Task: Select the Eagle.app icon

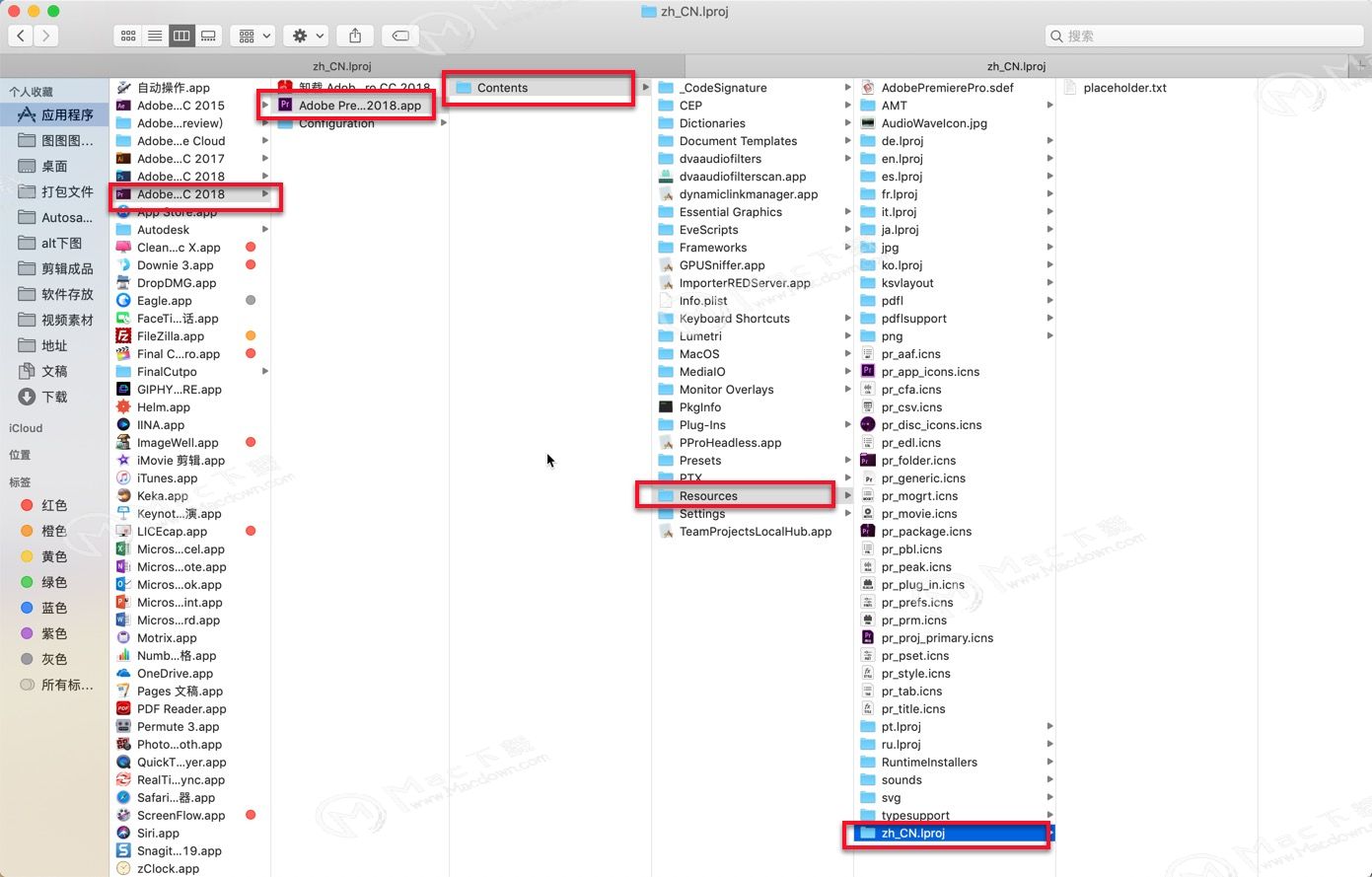Action: click(123, 301)
